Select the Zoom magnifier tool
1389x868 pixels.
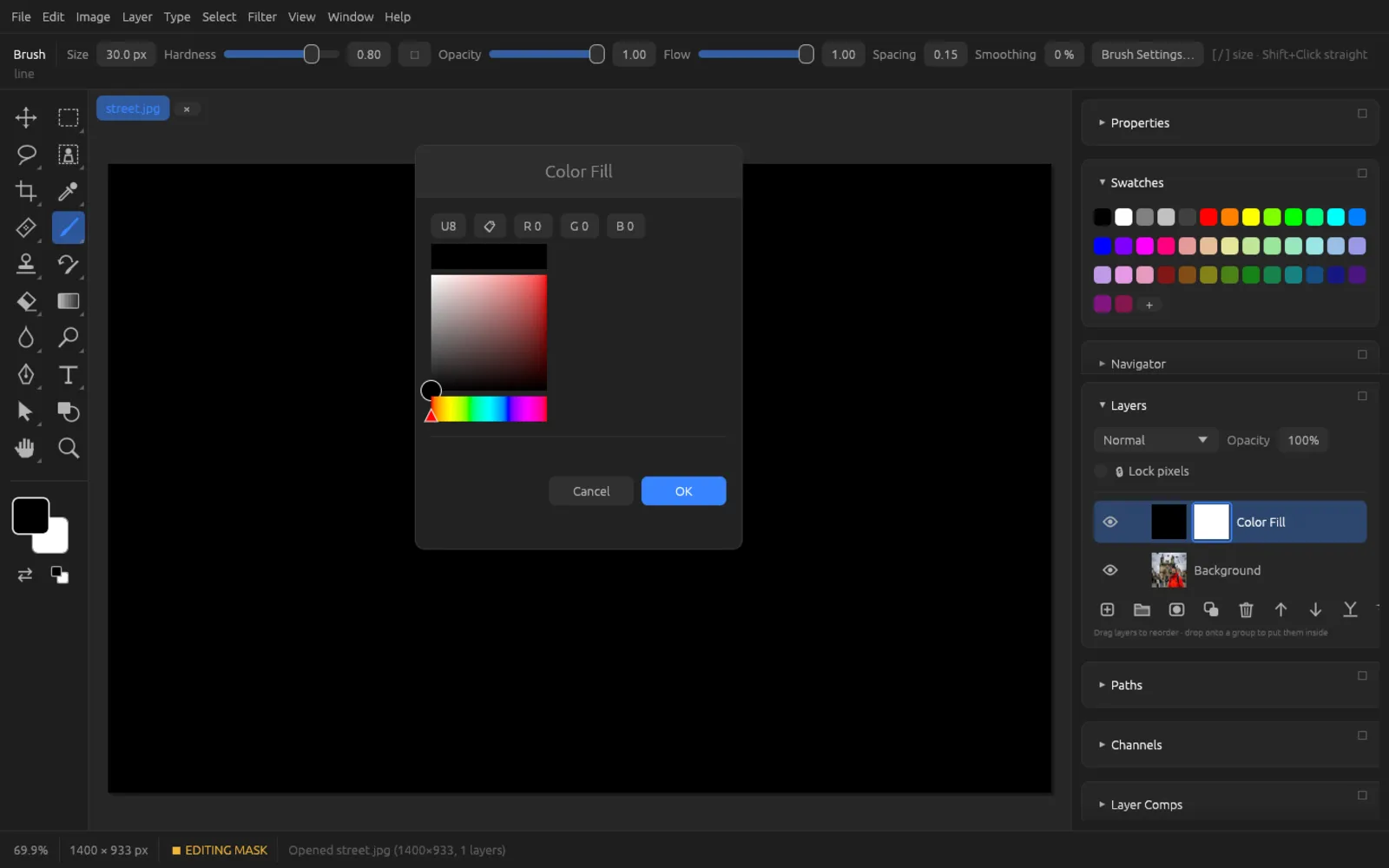pyautogui.click(x=68, y=448)
